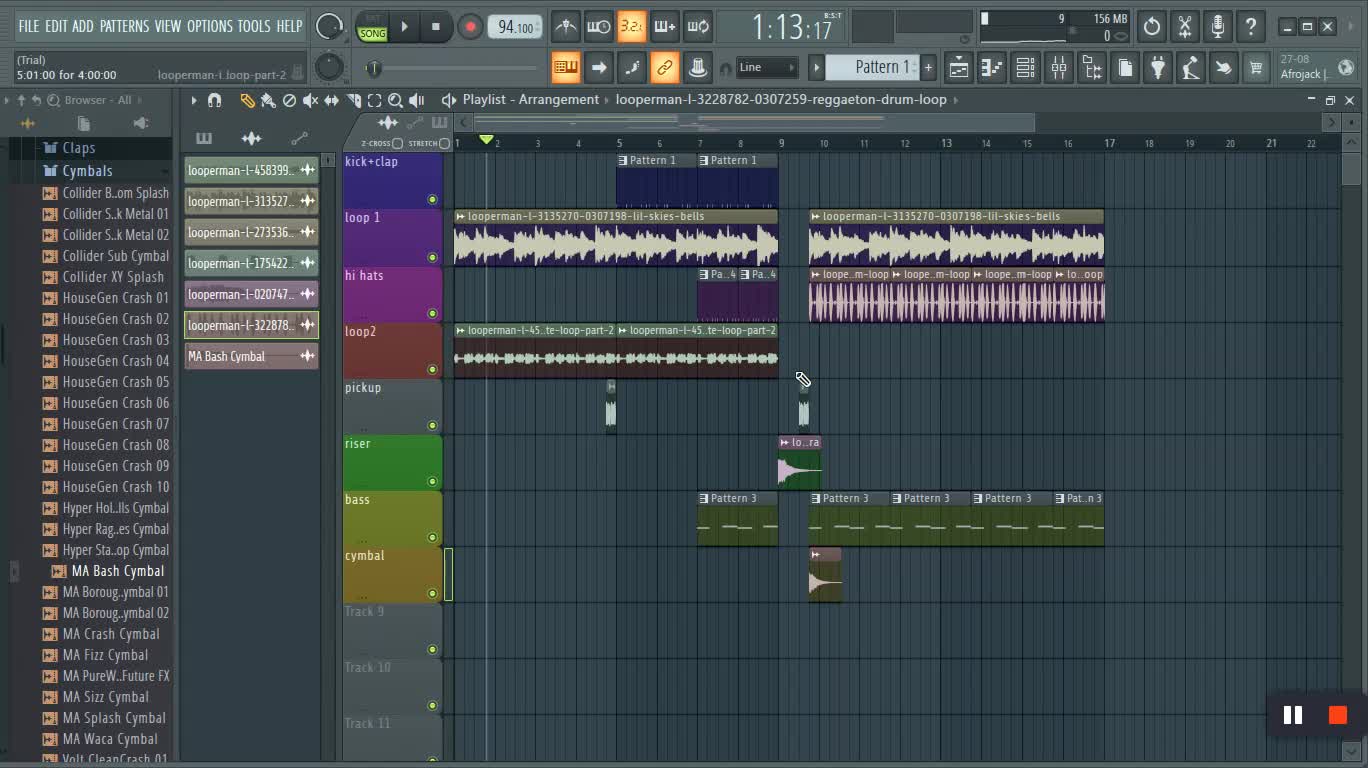Image resolution: width=1368 pixels, height=768 pixels.
Task: Mute the riser track green light
Action: (432, 481)
